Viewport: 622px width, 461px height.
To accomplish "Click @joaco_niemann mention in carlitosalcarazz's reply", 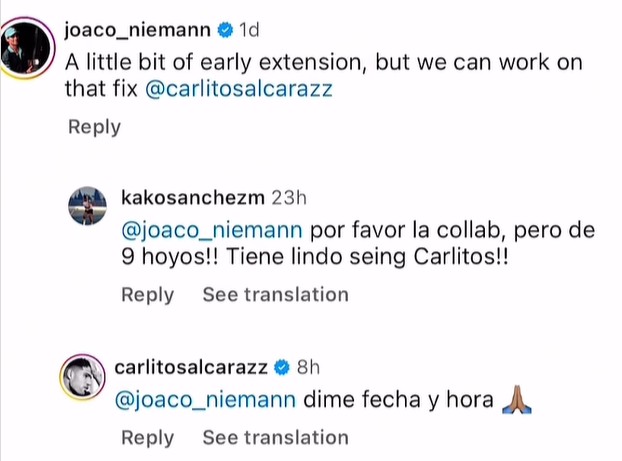I will (207, 400).
